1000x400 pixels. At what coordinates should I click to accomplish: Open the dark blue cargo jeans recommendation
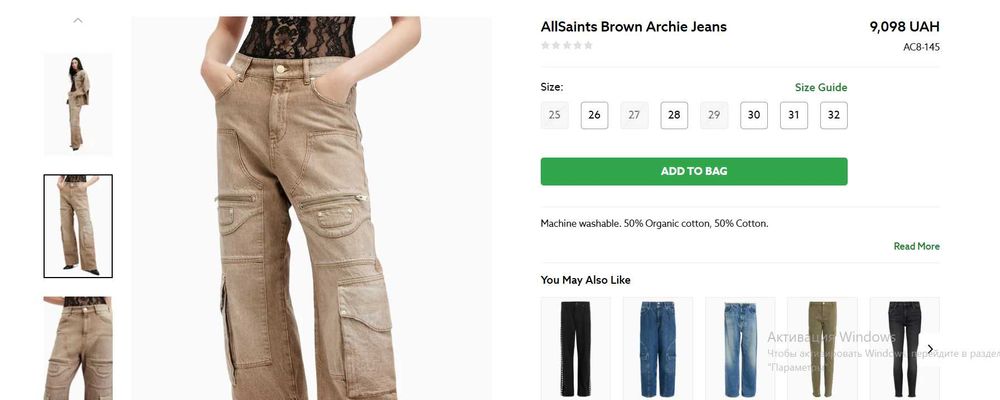point(658,348)
